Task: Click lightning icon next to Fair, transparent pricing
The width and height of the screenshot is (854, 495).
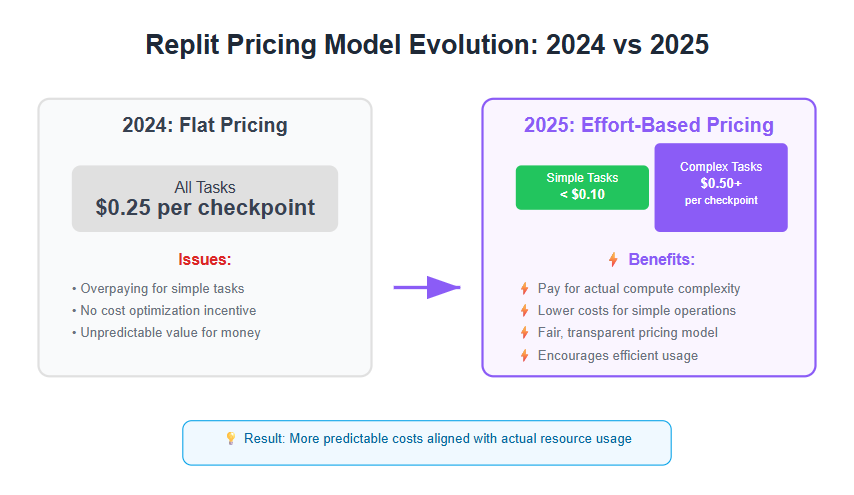Action: tap(524, 333)
